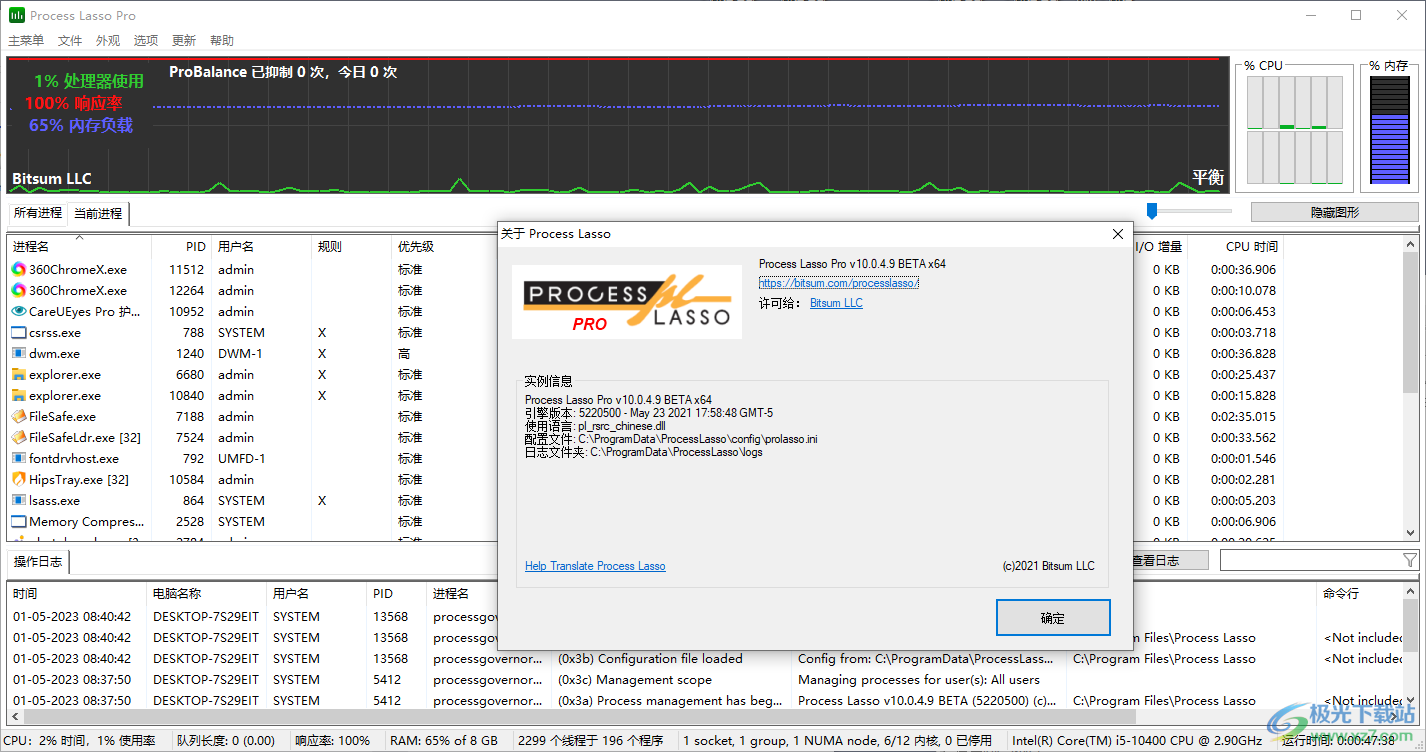Sort process list by CPU 时间 column
The image size is (1426, 752).
(1250, 246)
